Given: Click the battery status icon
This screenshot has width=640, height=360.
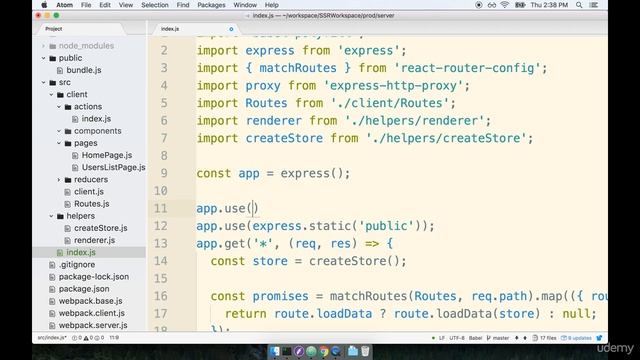Looking at the screenshot, I should point(520,5).
